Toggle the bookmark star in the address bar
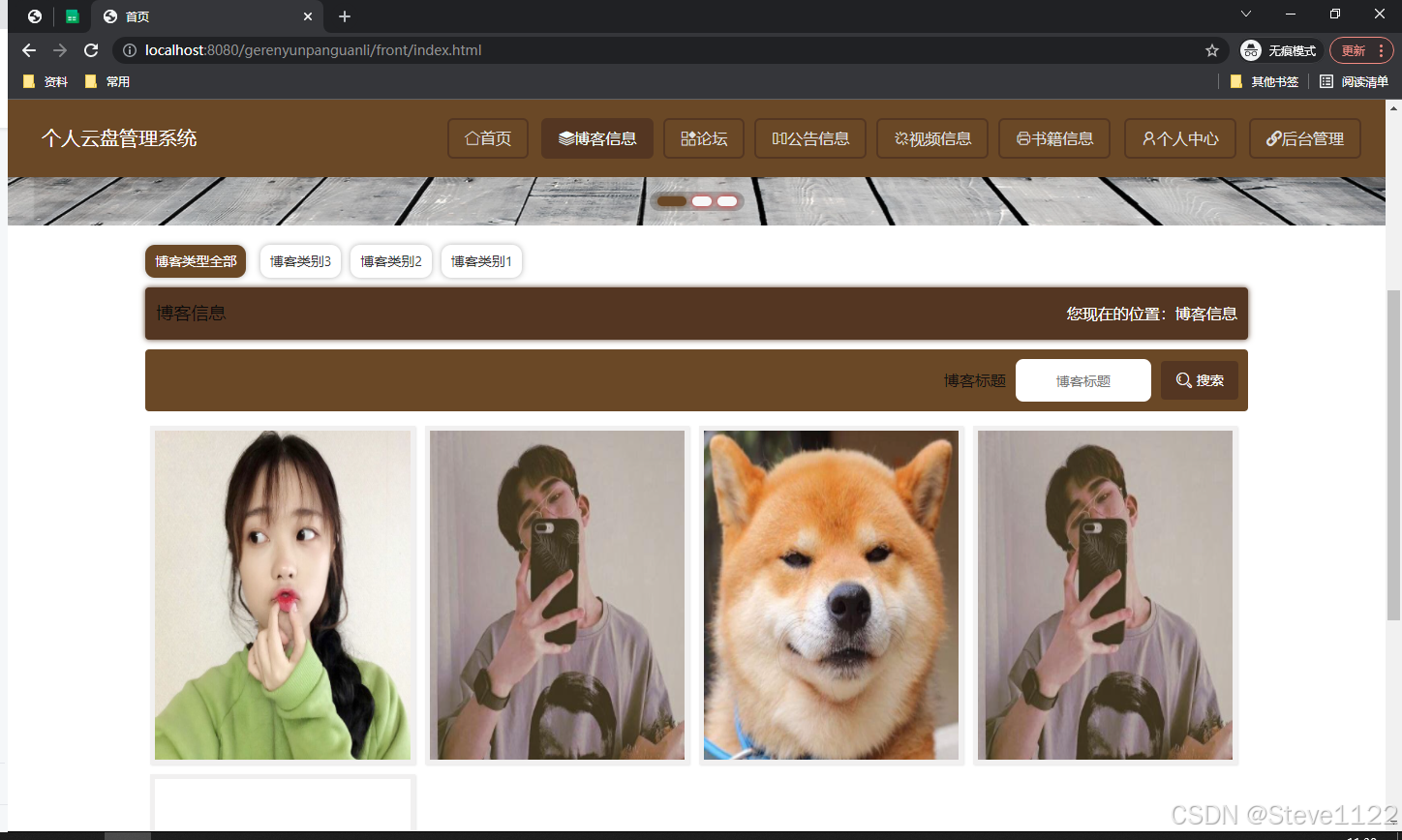The width and height of the screenshot is (1402, 840). click(x=1212, y=50)
